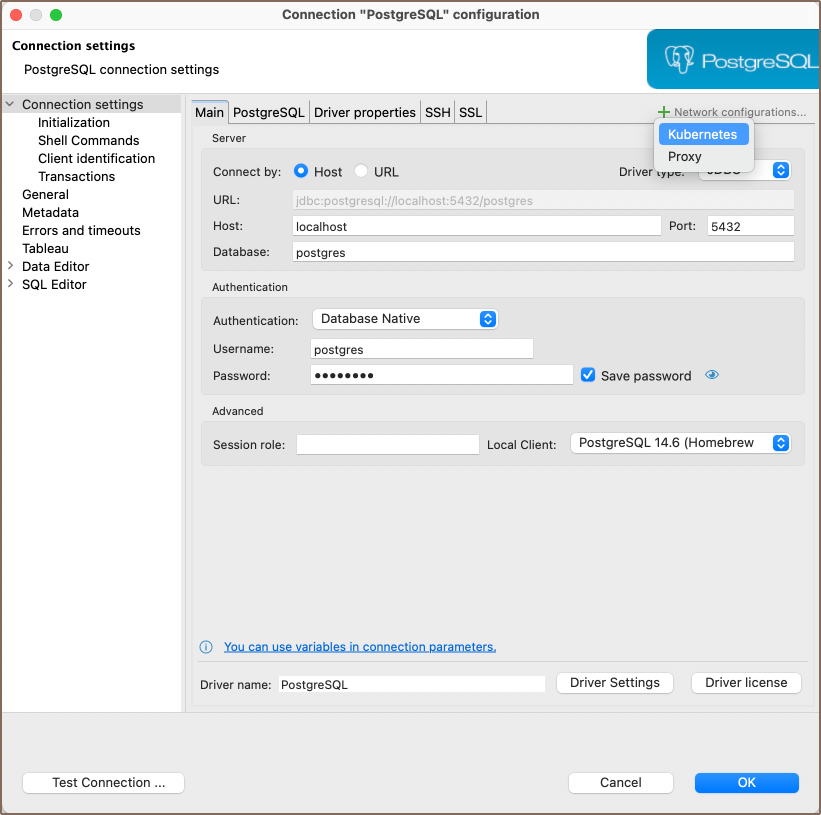Image resolution: width=821 pixels, height=815 pixels.
Task: Collapse the Connection settings tree node
Action: pyautogui.click(x=11, y=104)
